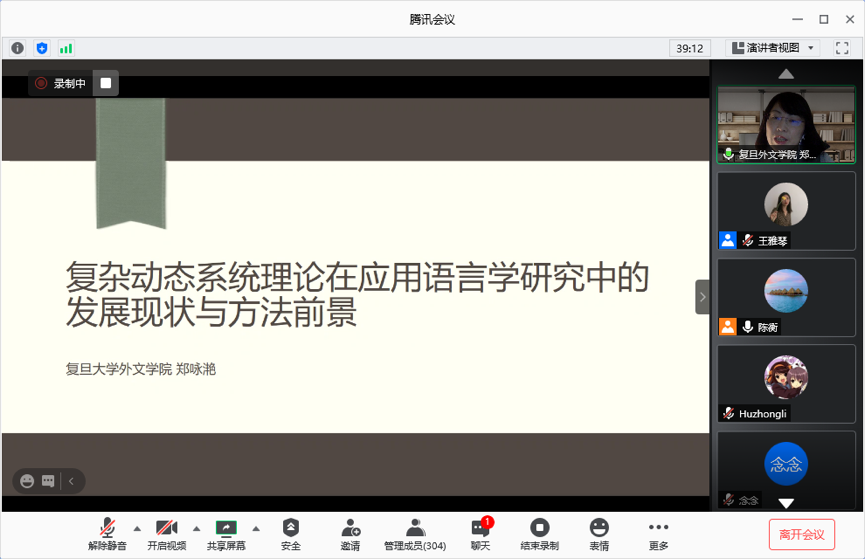Collapse the participant video sidebar
This screenshot has height=559, width=865.
pyautogui.click(x=702, y=297)
